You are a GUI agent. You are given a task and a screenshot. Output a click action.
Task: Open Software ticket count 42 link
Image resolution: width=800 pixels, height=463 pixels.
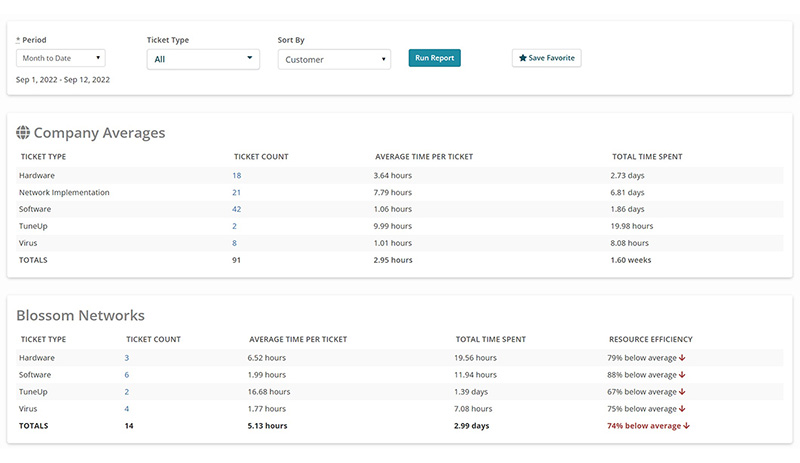(x=237, y=209)
